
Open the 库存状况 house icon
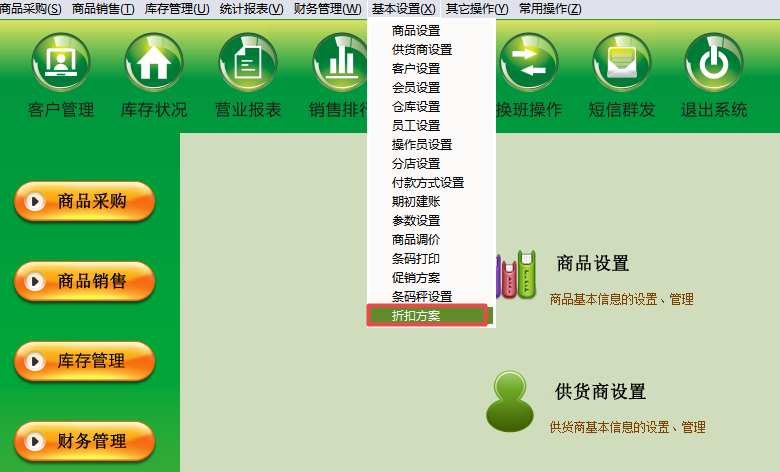(x=154, y=62)
